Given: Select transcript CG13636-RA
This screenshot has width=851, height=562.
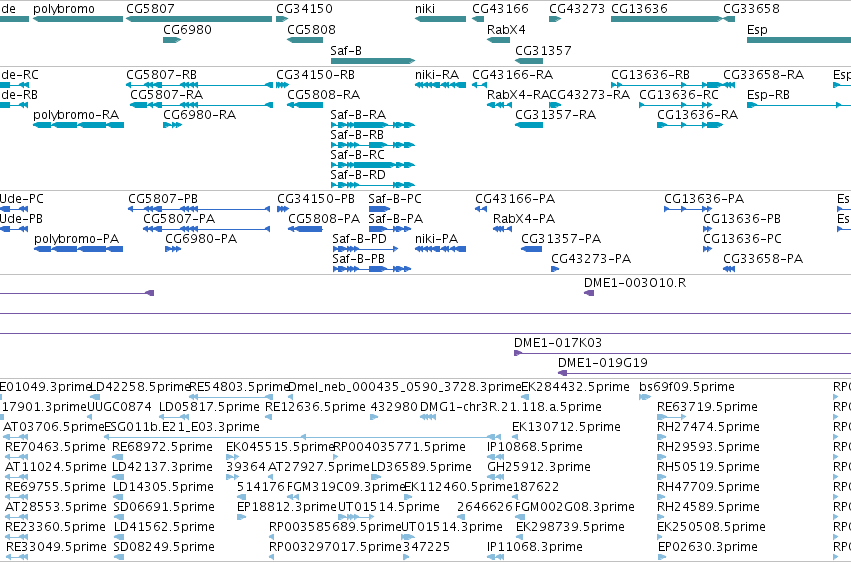Looking at the screenshot, I should tap(698, 114).
